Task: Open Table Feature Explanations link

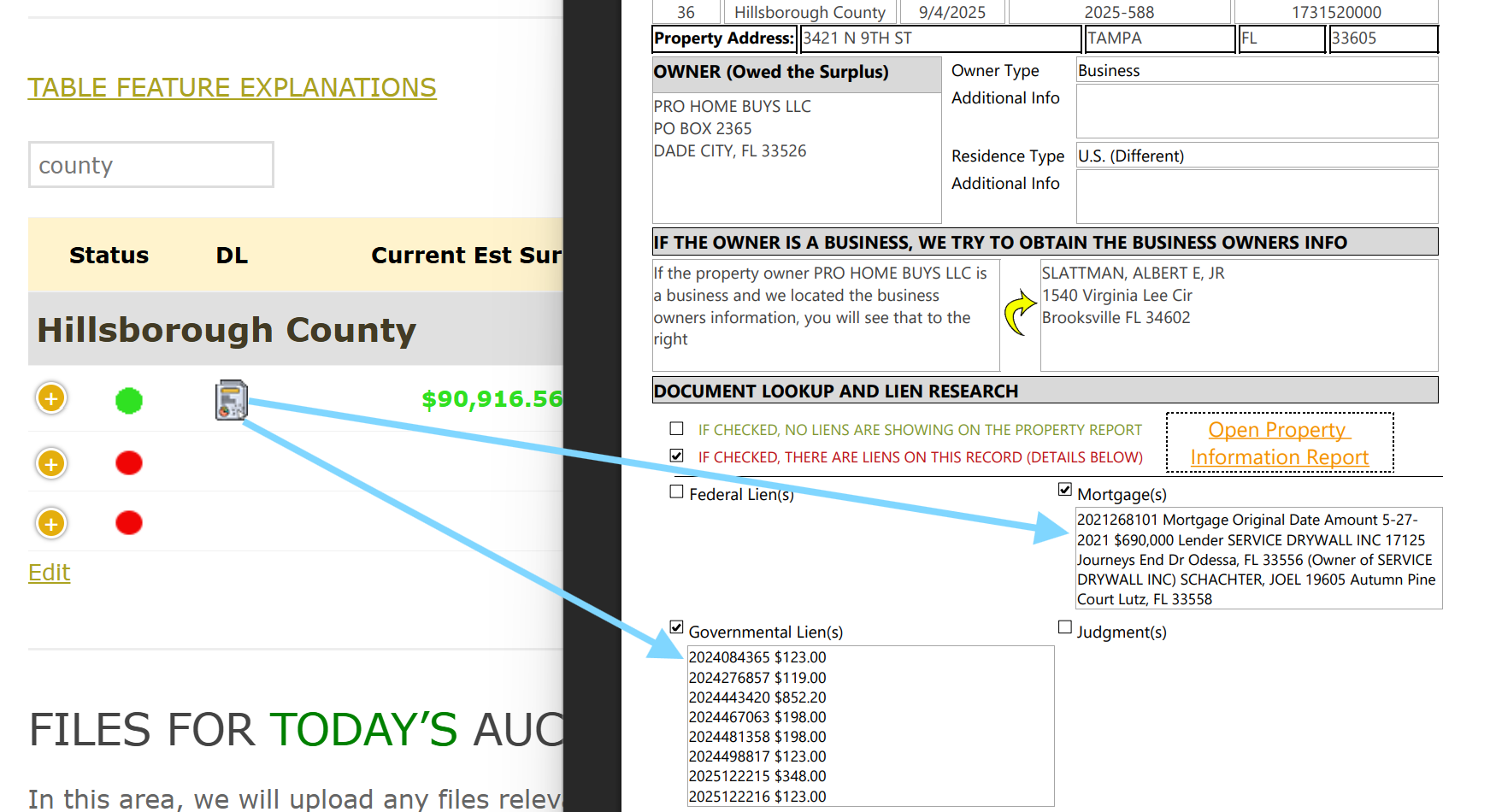Action: click(x=232, y=87)
